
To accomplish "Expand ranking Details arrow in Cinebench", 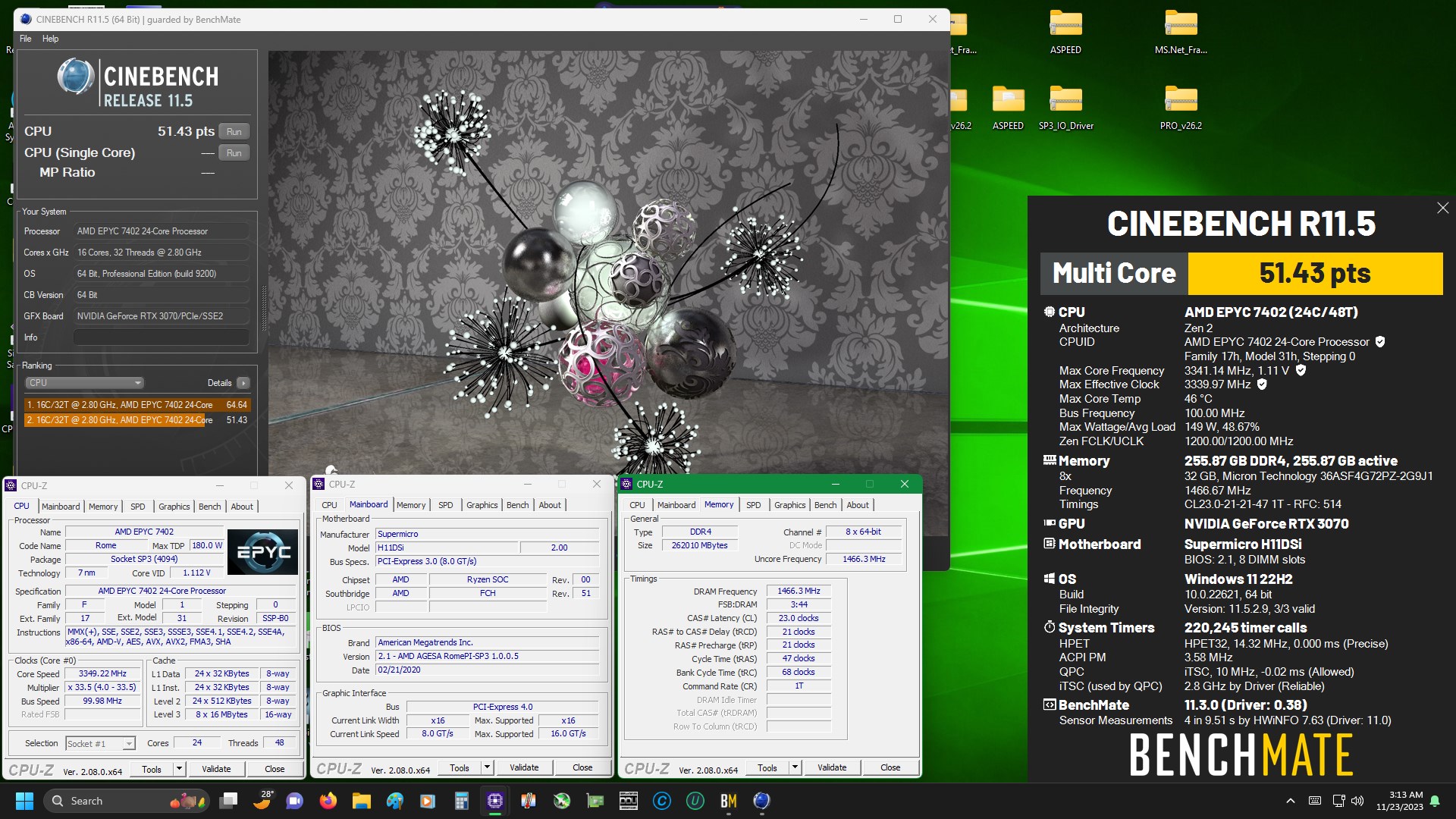I will pyautogui.click(x=243, y=383).
